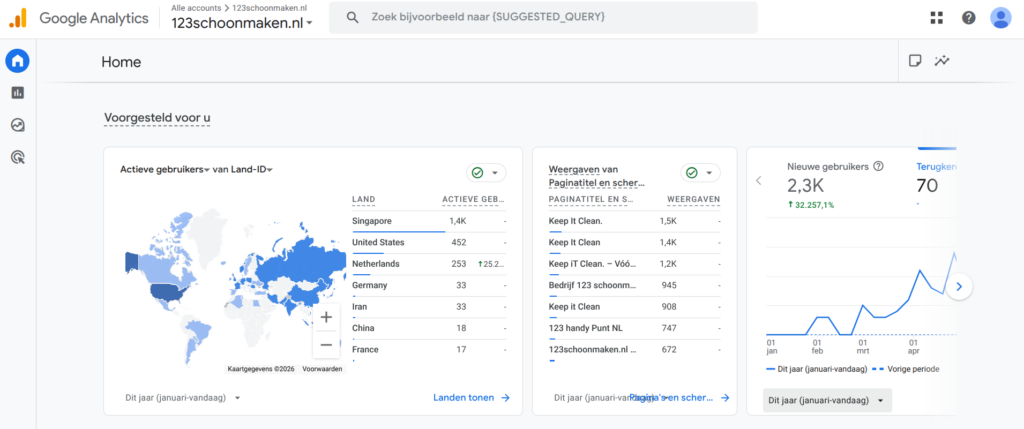1024x429 pixels.
Task: Open the 123schoonmaken.nl property selector
Action: [x=242, y=23]
